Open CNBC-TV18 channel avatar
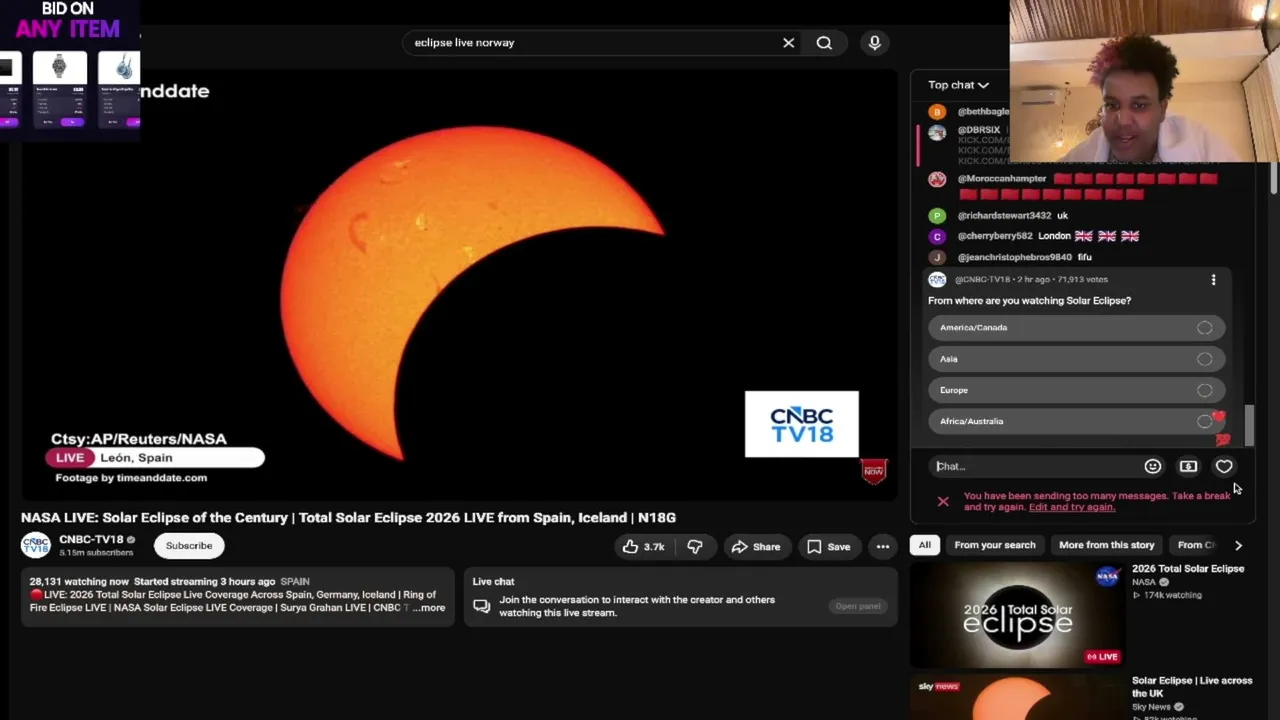The width and height of the screenshot is (1280, 720). point(36,545)
